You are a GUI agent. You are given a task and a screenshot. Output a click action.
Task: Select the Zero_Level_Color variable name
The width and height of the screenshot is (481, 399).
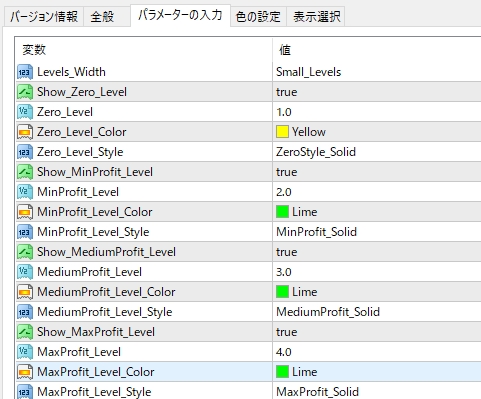coord(82,132)
